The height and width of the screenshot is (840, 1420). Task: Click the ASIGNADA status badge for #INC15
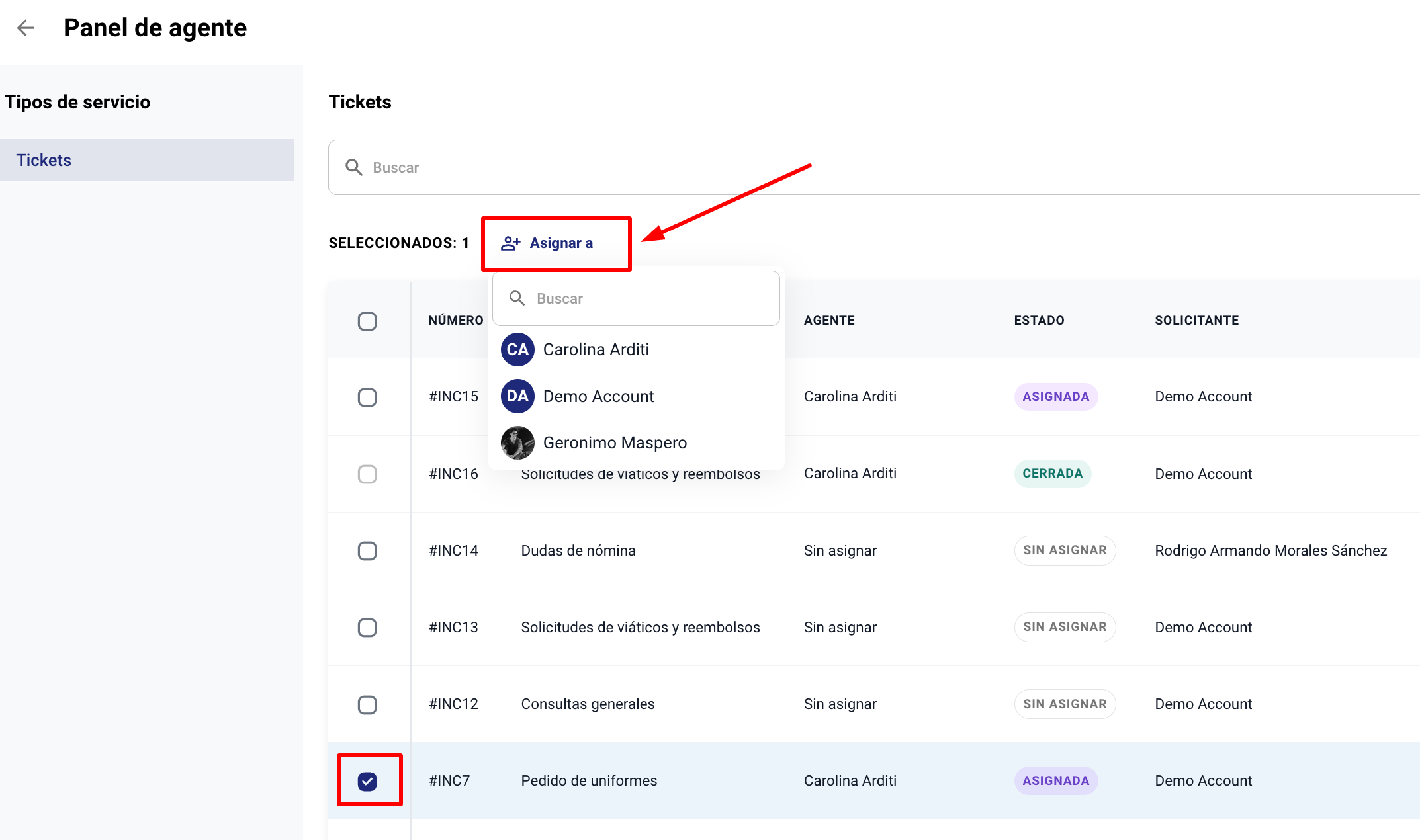point(1055,396)
